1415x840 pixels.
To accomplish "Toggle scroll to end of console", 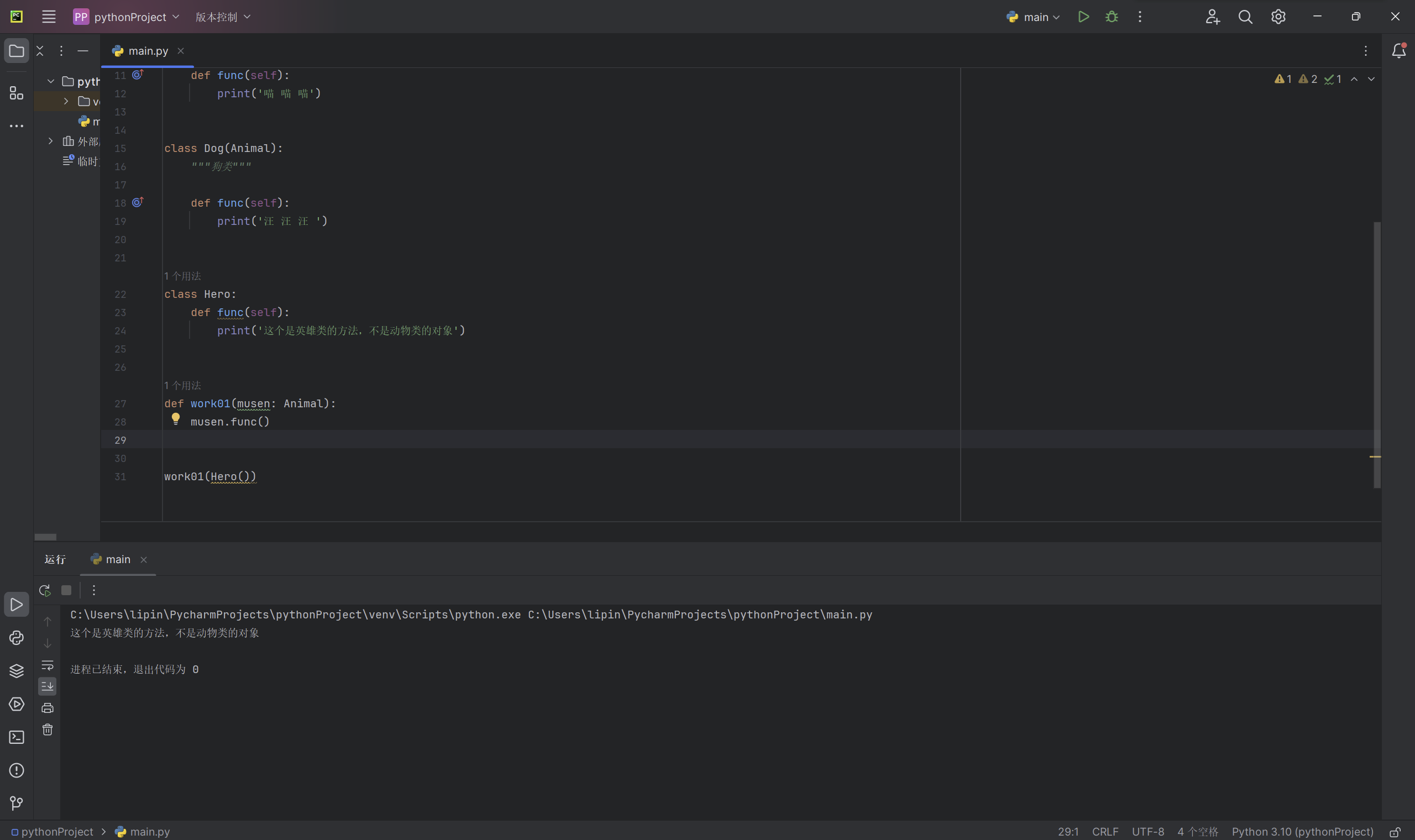I will [x=48, y=686].
